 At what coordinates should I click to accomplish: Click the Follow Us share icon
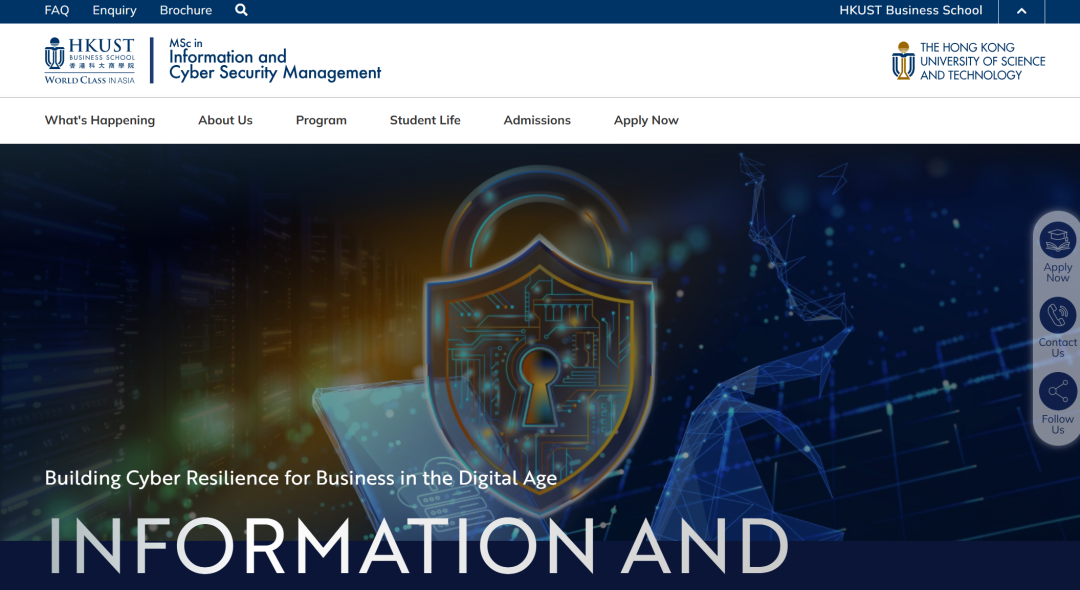click(1057, 392)
